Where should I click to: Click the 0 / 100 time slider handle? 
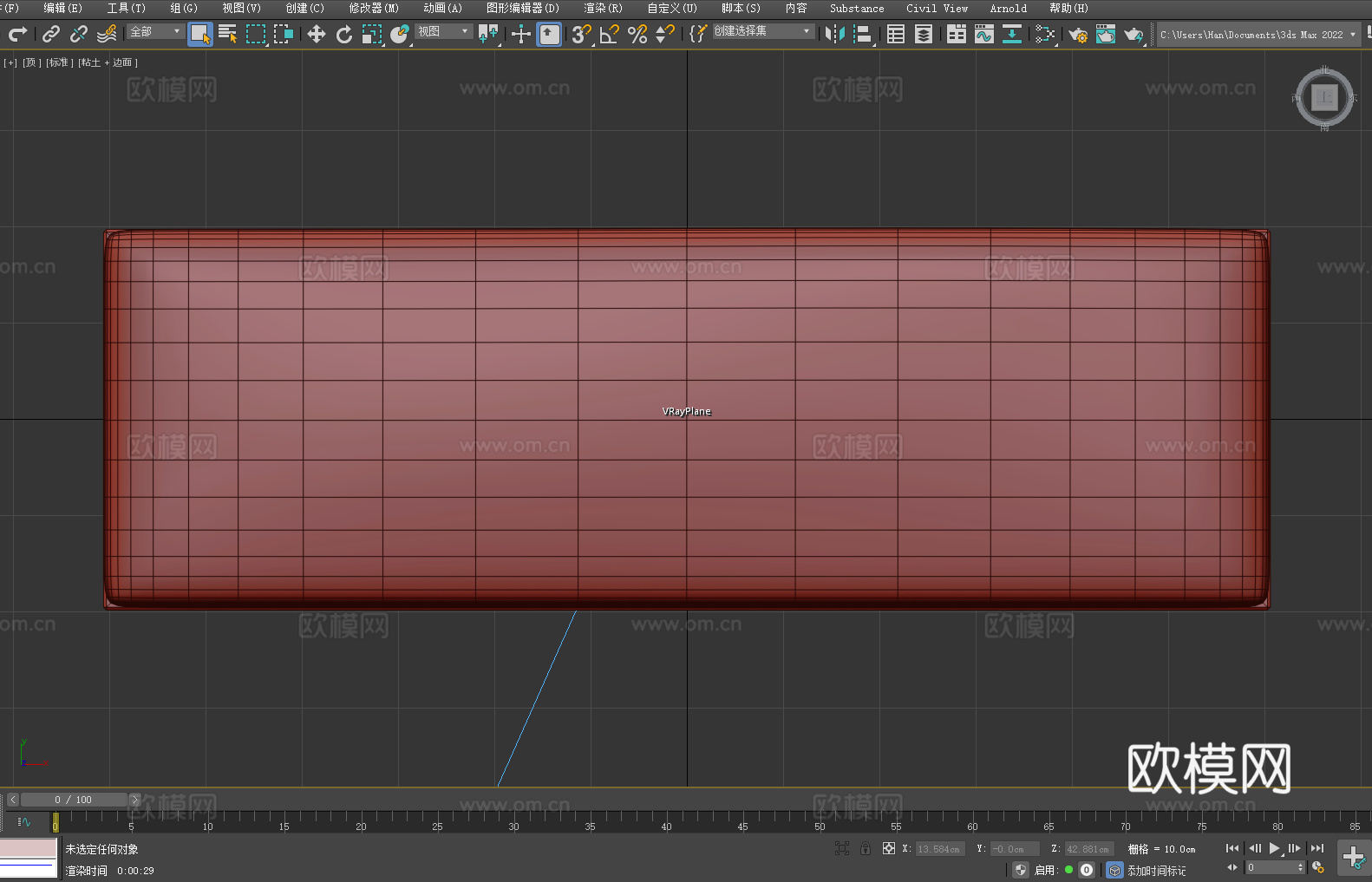[74, 800]
